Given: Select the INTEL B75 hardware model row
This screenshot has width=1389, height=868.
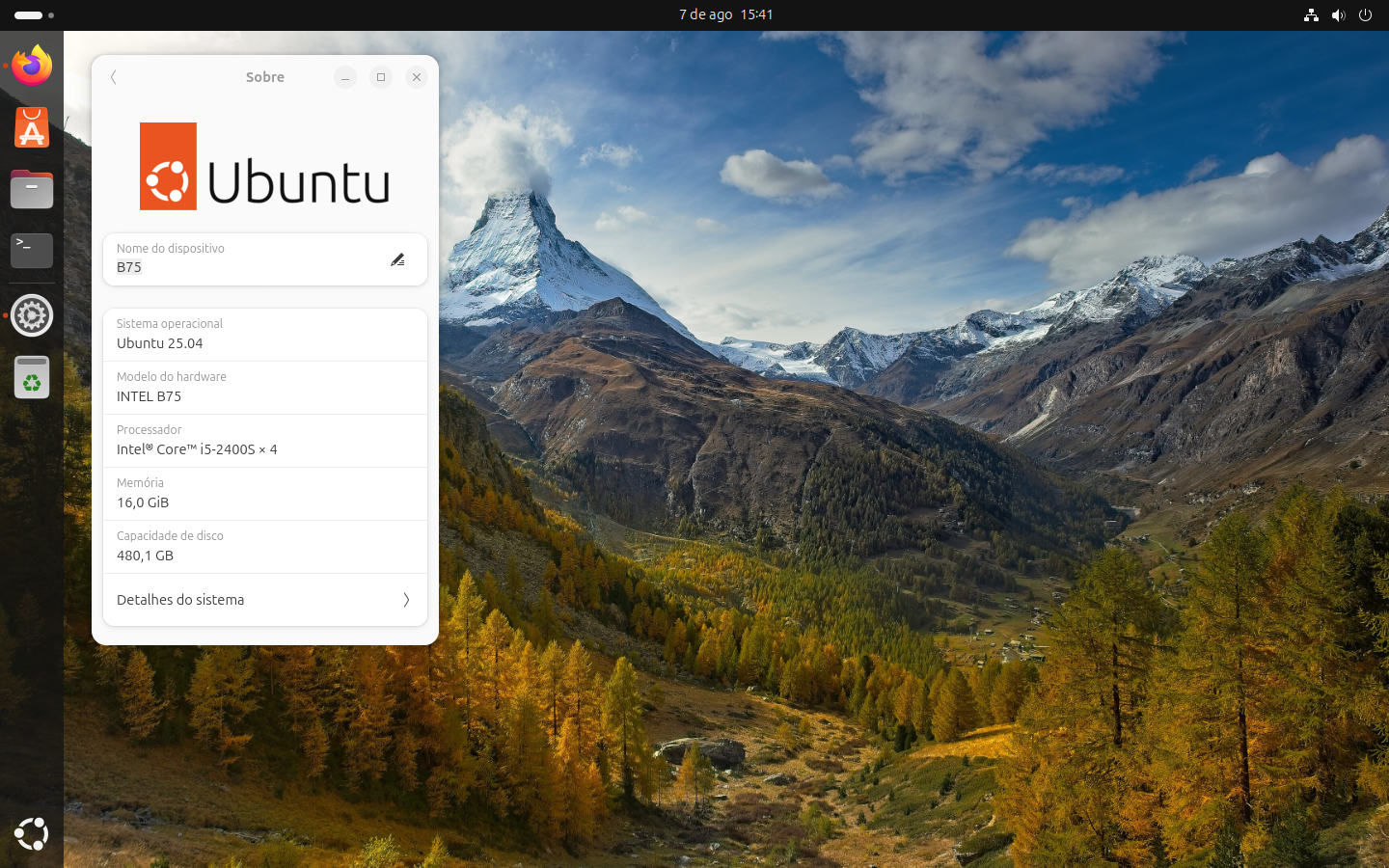Looking at the screenshot, I should (x=265, y=388).
